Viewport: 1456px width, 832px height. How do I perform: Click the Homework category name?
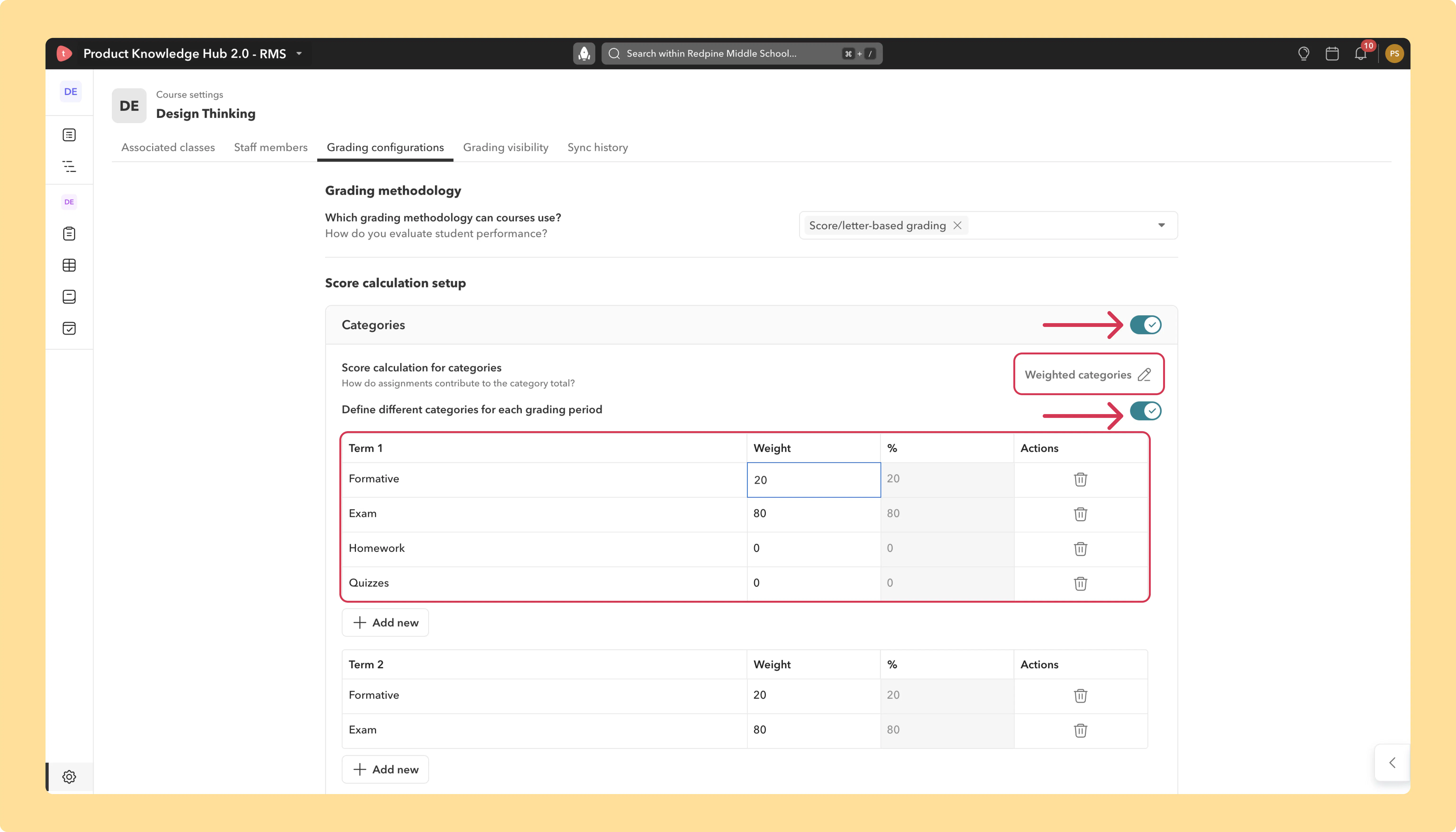pos(377,549)
